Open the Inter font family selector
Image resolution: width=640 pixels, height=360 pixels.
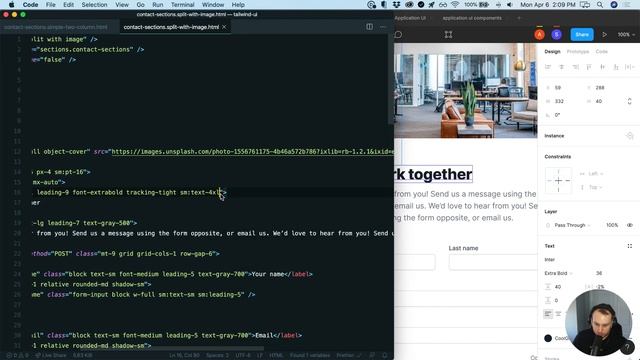550,260
